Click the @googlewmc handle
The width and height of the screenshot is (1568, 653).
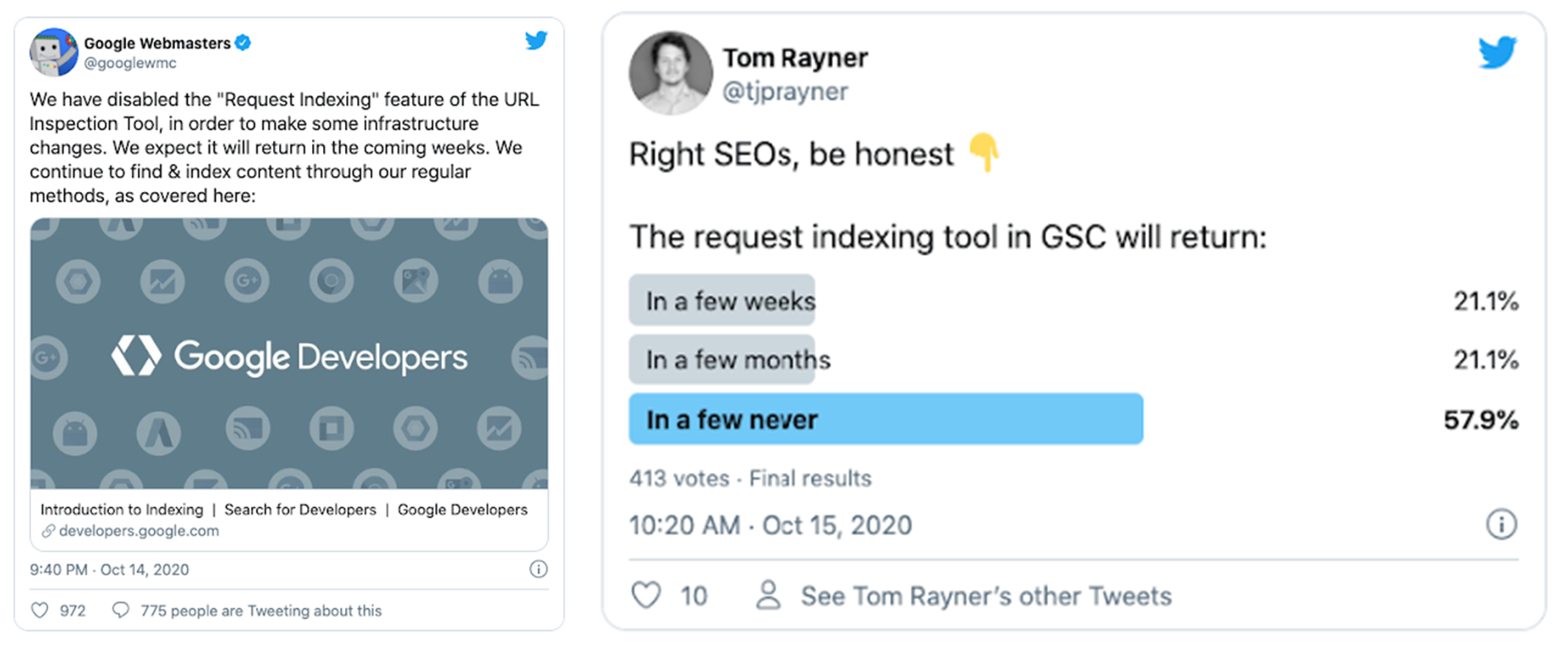(130, 63)
